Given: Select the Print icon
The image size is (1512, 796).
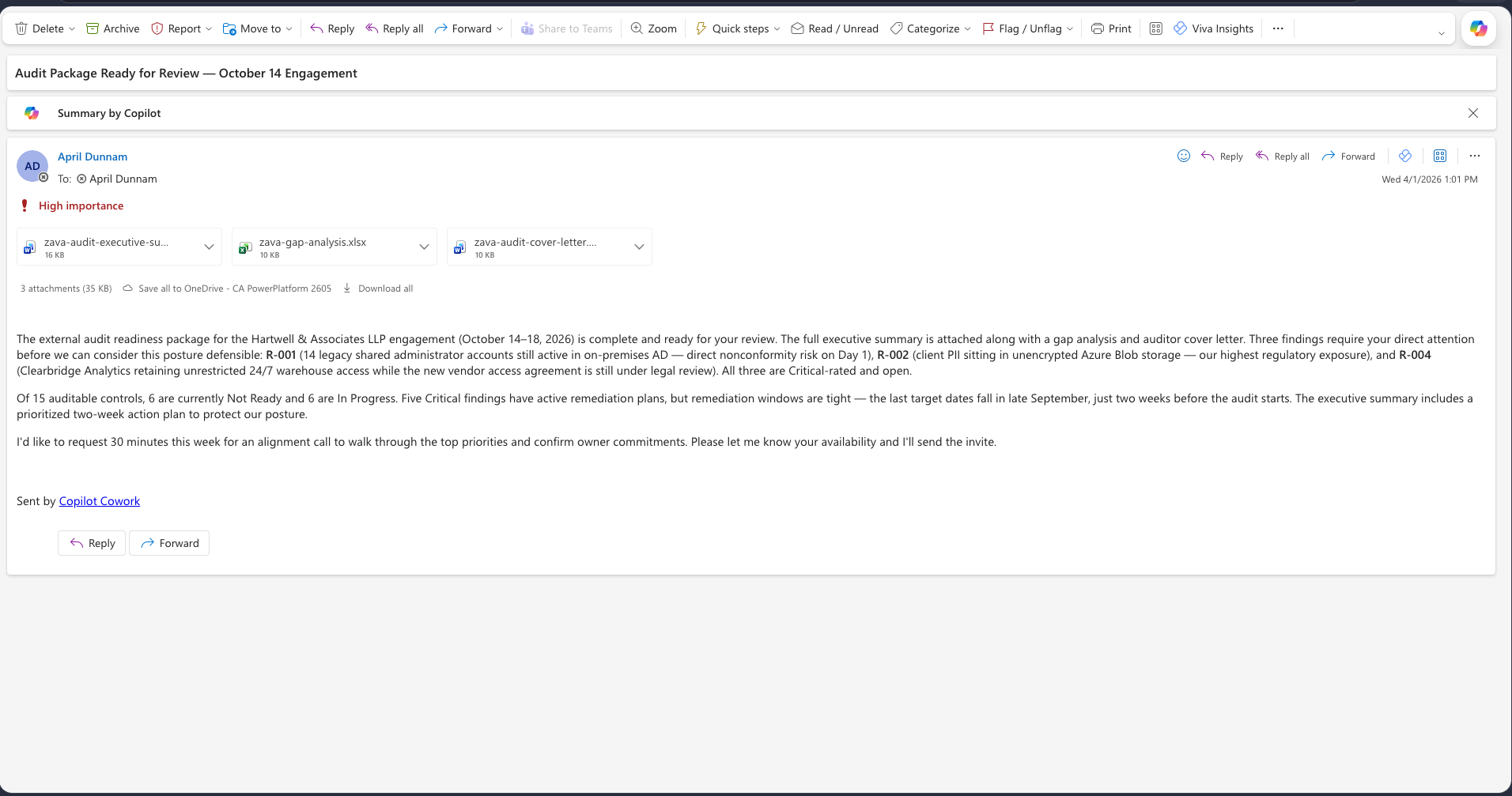Looking at the screenshot, I should coord(1110,28).
